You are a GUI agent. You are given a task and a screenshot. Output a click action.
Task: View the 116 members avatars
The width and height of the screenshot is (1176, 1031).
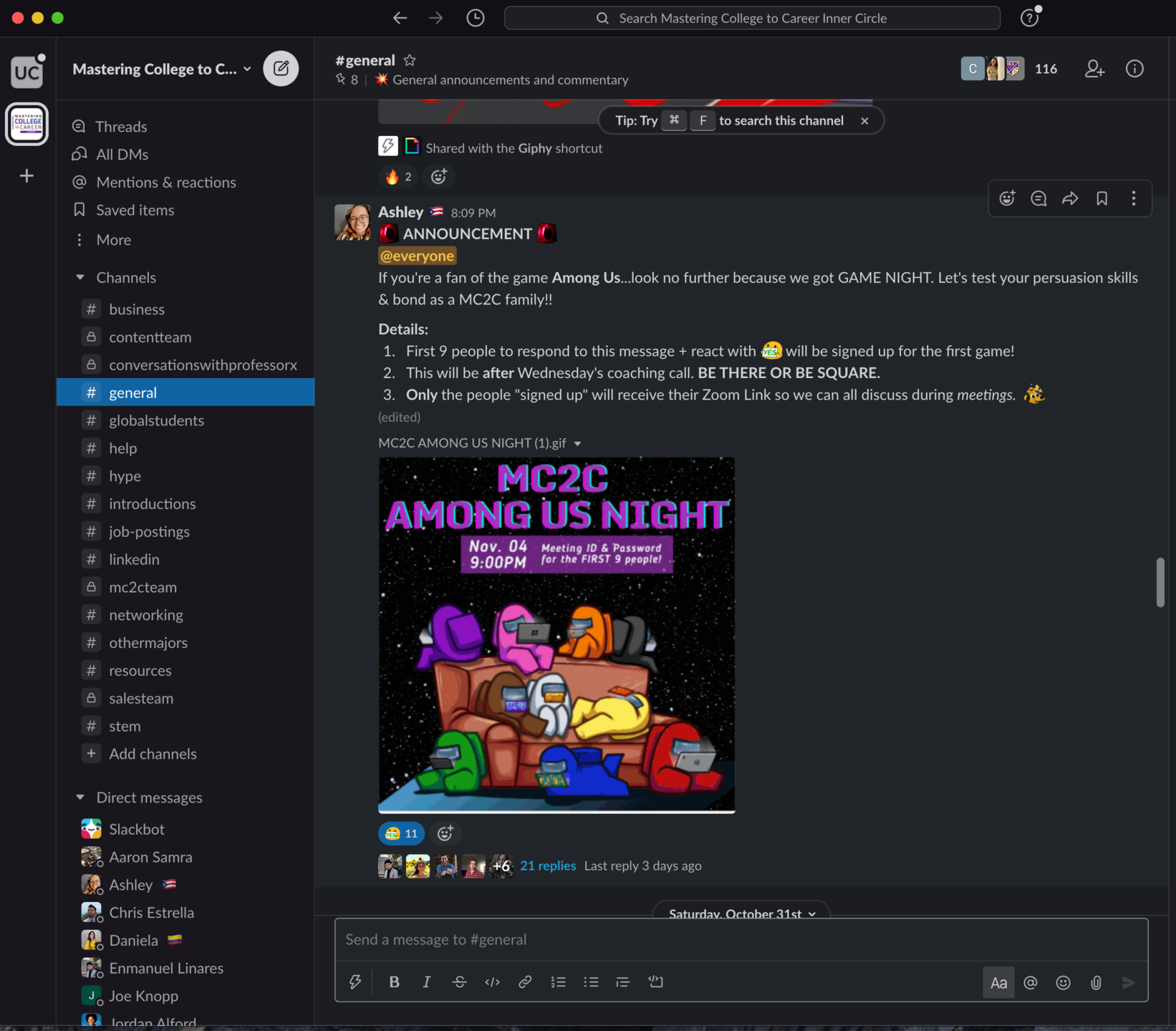pyautogui.click(x=1010, y=69)
